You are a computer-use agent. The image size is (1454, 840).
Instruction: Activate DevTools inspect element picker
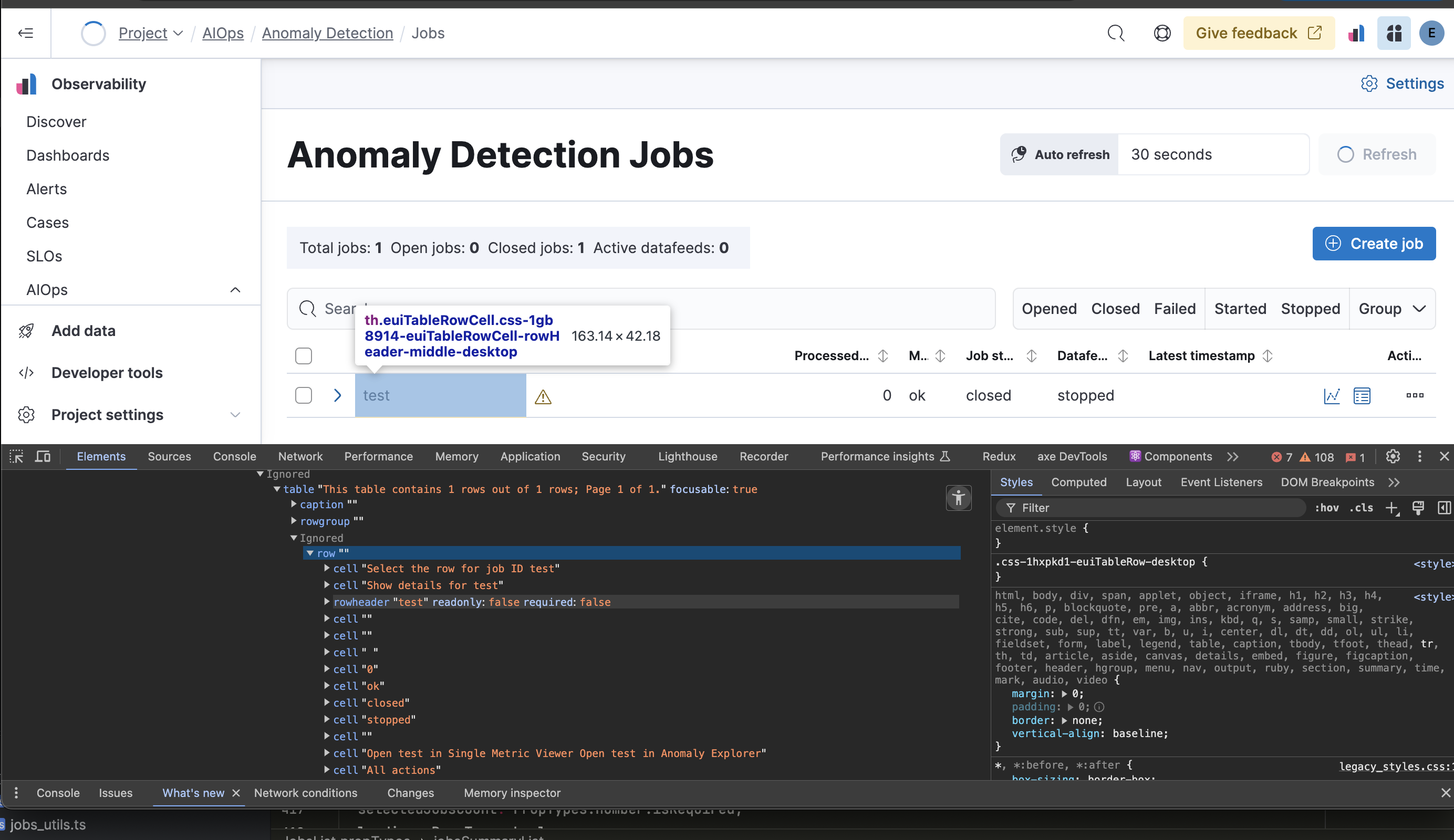pyautogui.click(x=17, y=457)
